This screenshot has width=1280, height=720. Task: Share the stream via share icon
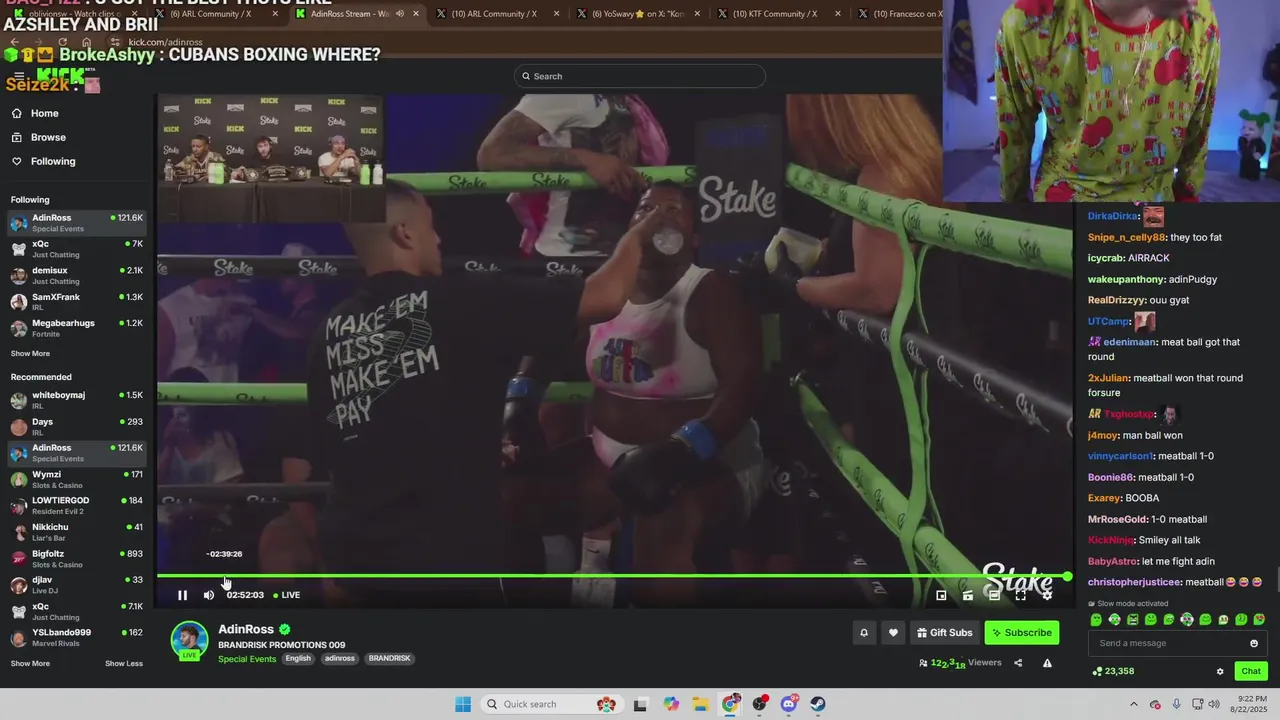1018,663
